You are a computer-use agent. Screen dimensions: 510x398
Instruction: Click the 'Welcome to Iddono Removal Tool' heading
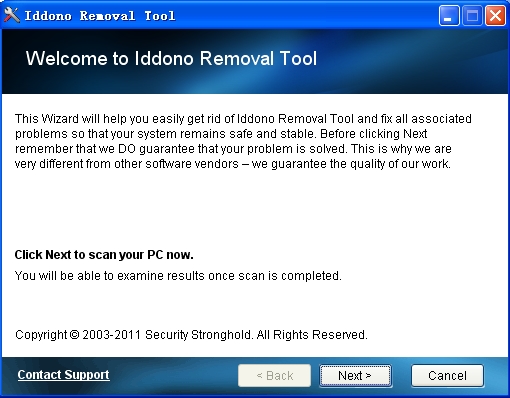click(x=171, y=58)
